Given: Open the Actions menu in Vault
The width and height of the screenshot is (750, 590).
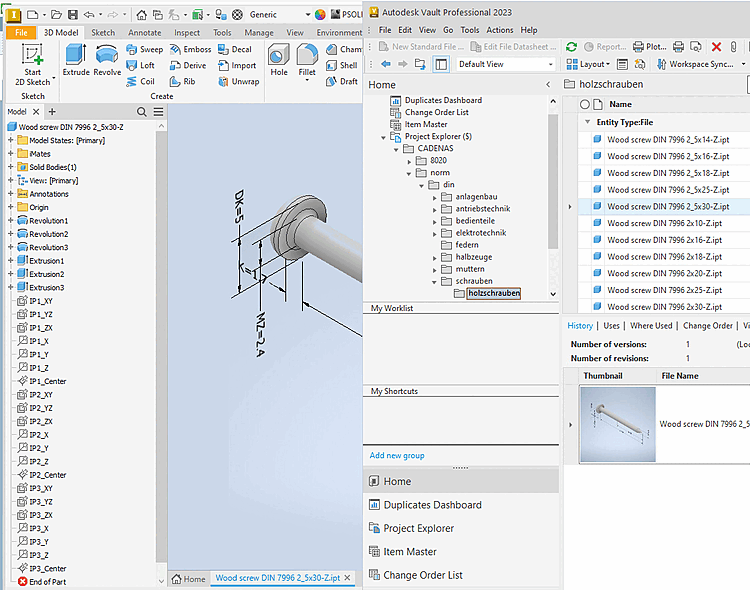Looking at the screenshot, I should pos(499,30).
